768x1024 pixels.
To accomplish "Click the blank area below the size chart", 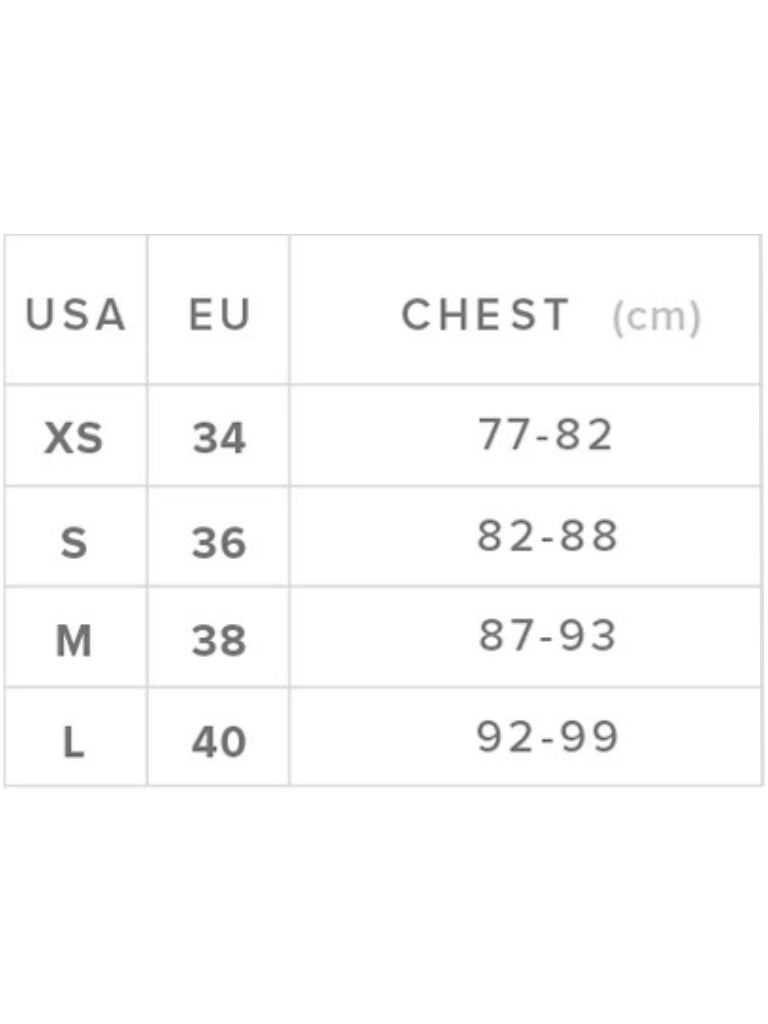I will point(384,900).
